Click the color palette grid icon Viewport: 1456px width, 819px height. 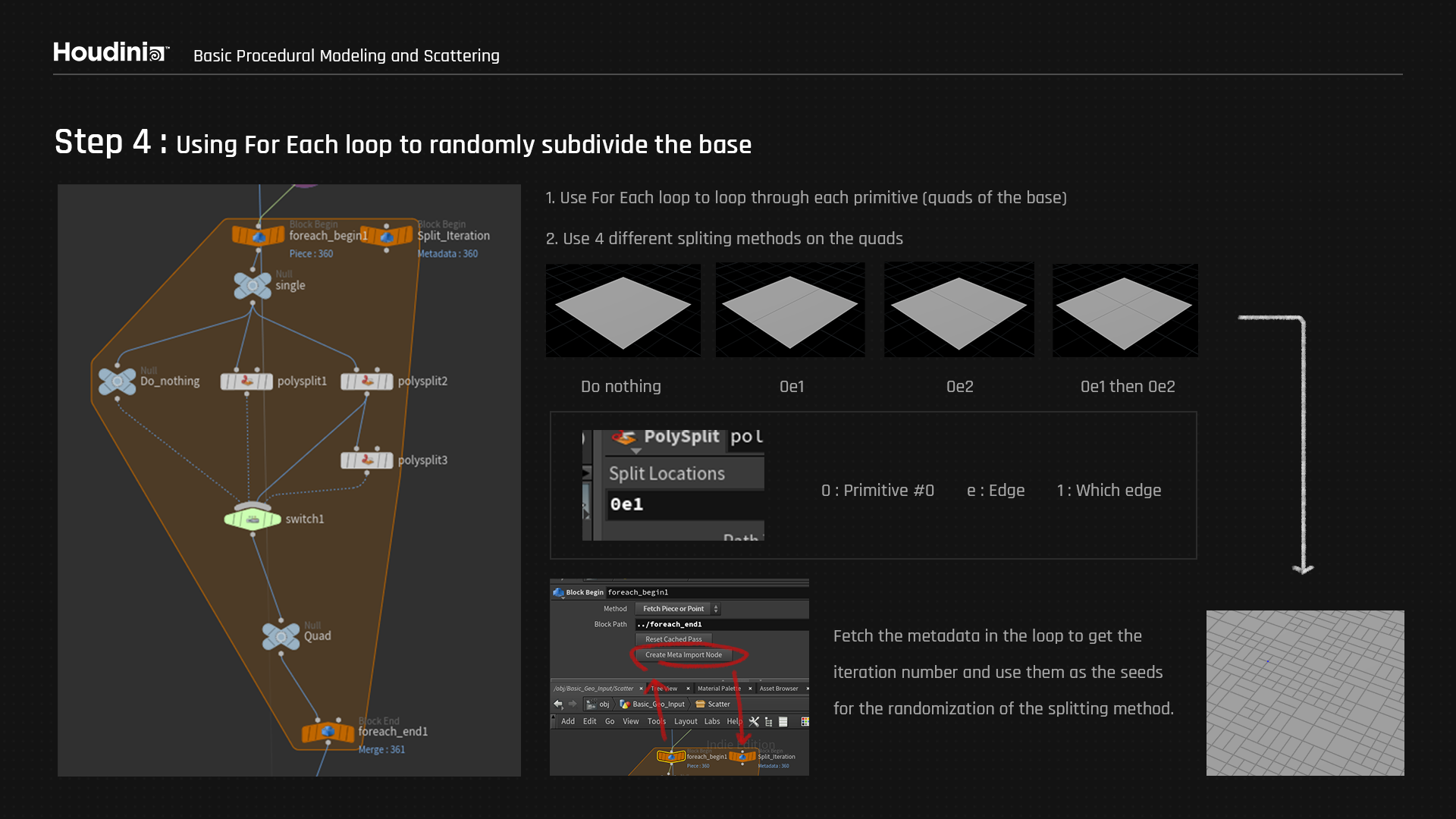pos(805,721)
